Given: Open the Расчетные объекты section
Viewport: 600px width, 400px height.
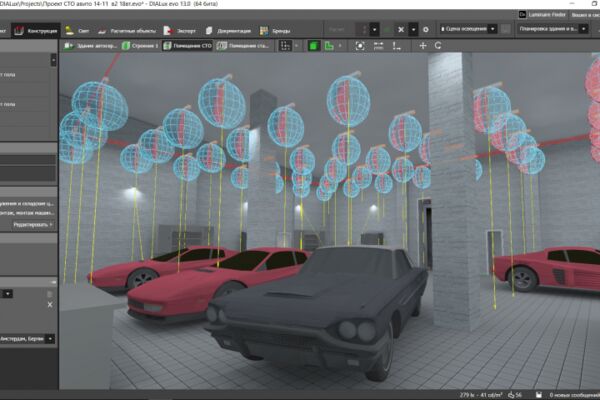Looking at the screenshot, I should tap(127, 31).
